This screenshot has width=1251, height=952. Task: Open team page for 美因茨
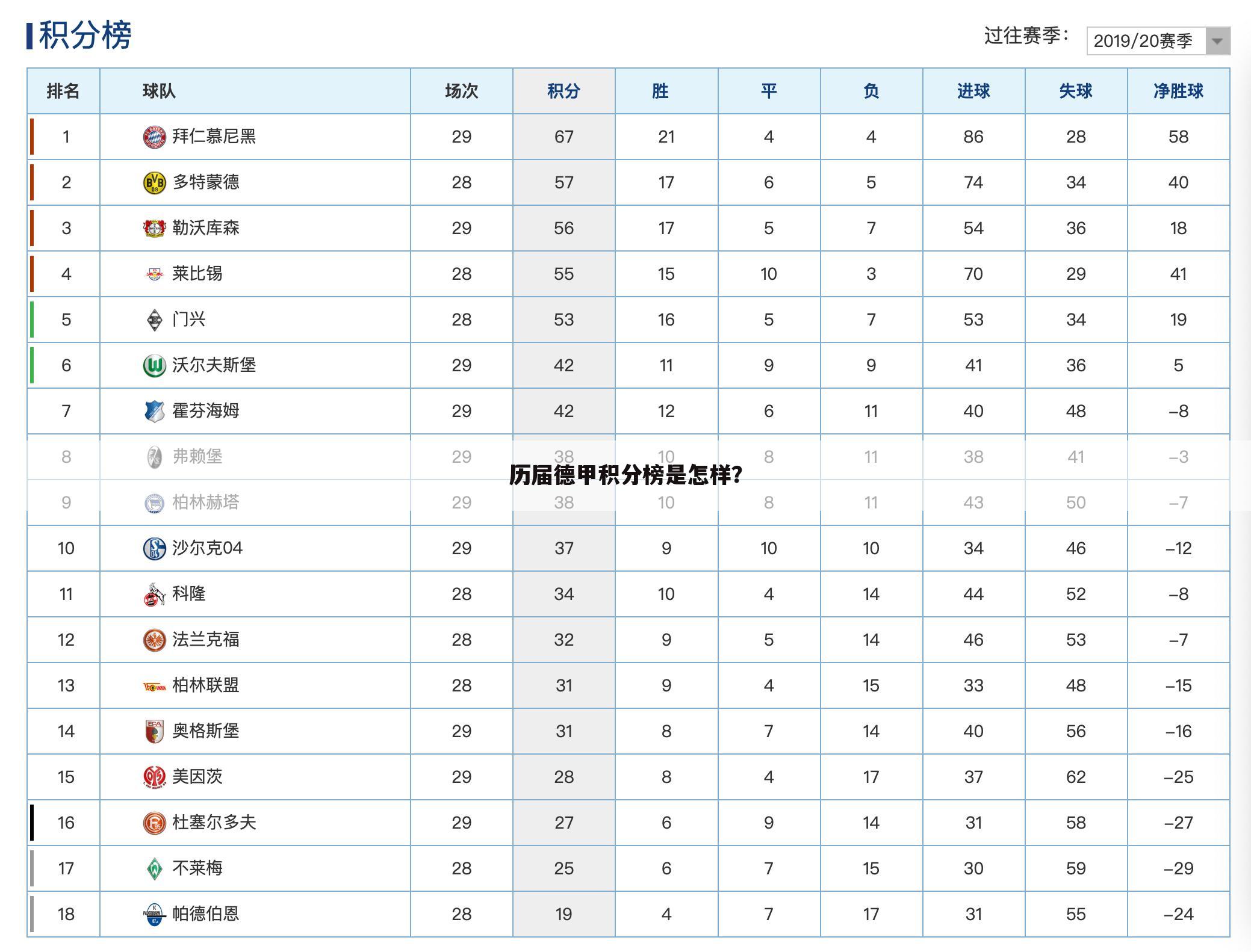pyautogui.click(x=197, y=777)
